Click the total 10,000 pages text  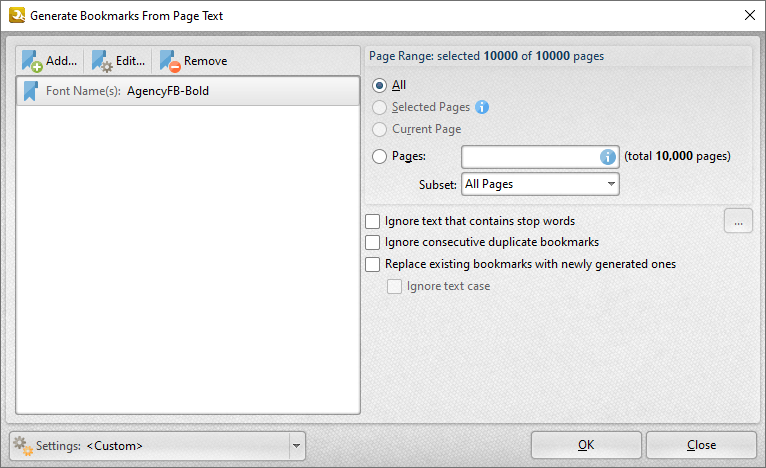tap(677, 156)
